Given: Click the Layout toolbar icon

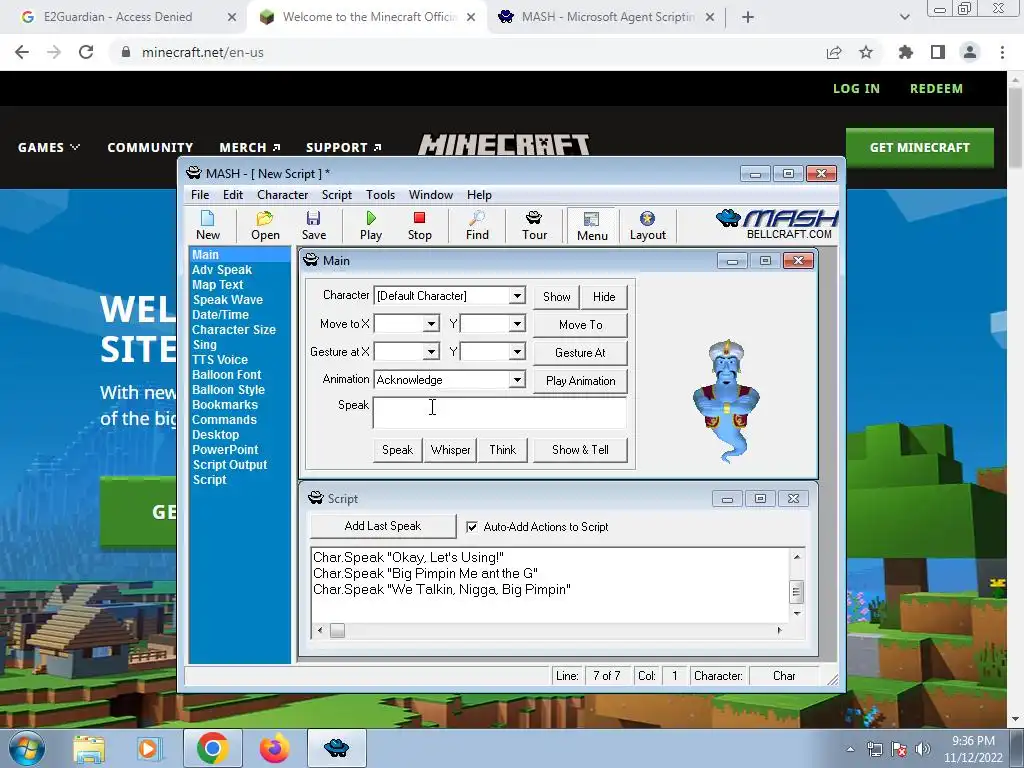Looking at the screenshot, I should (x=647, y=226).
